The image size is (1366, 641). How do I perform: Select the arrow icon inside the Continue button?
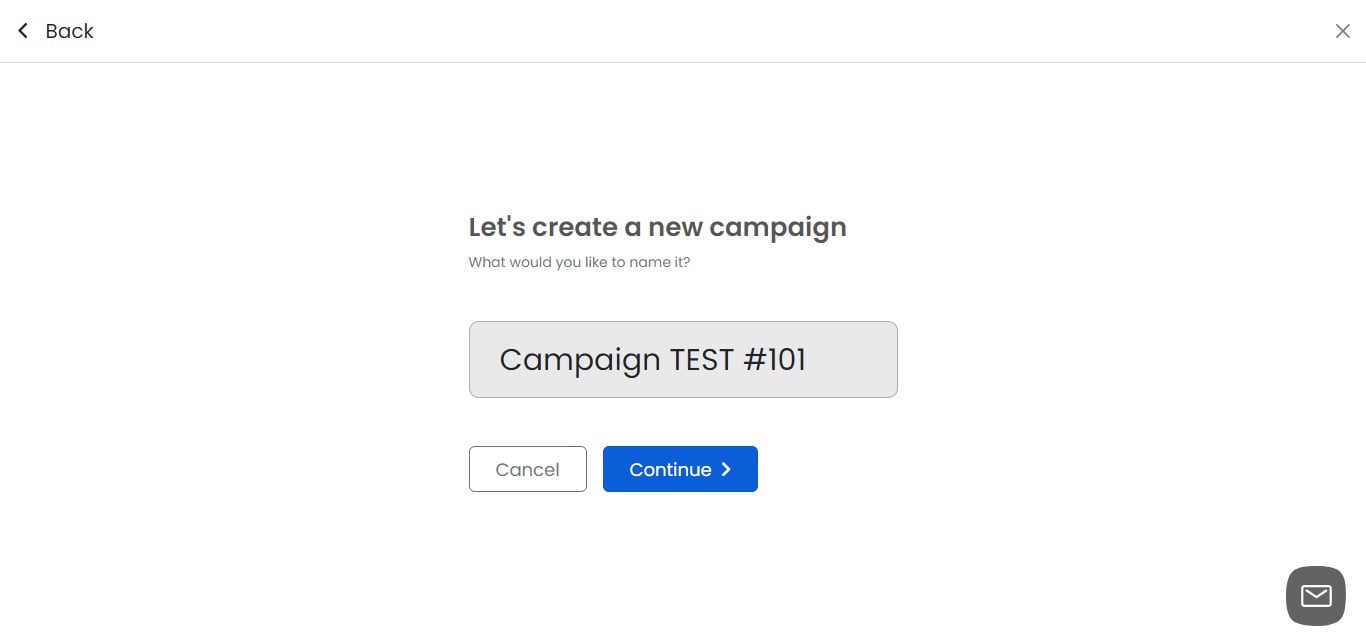click(727, 469)
